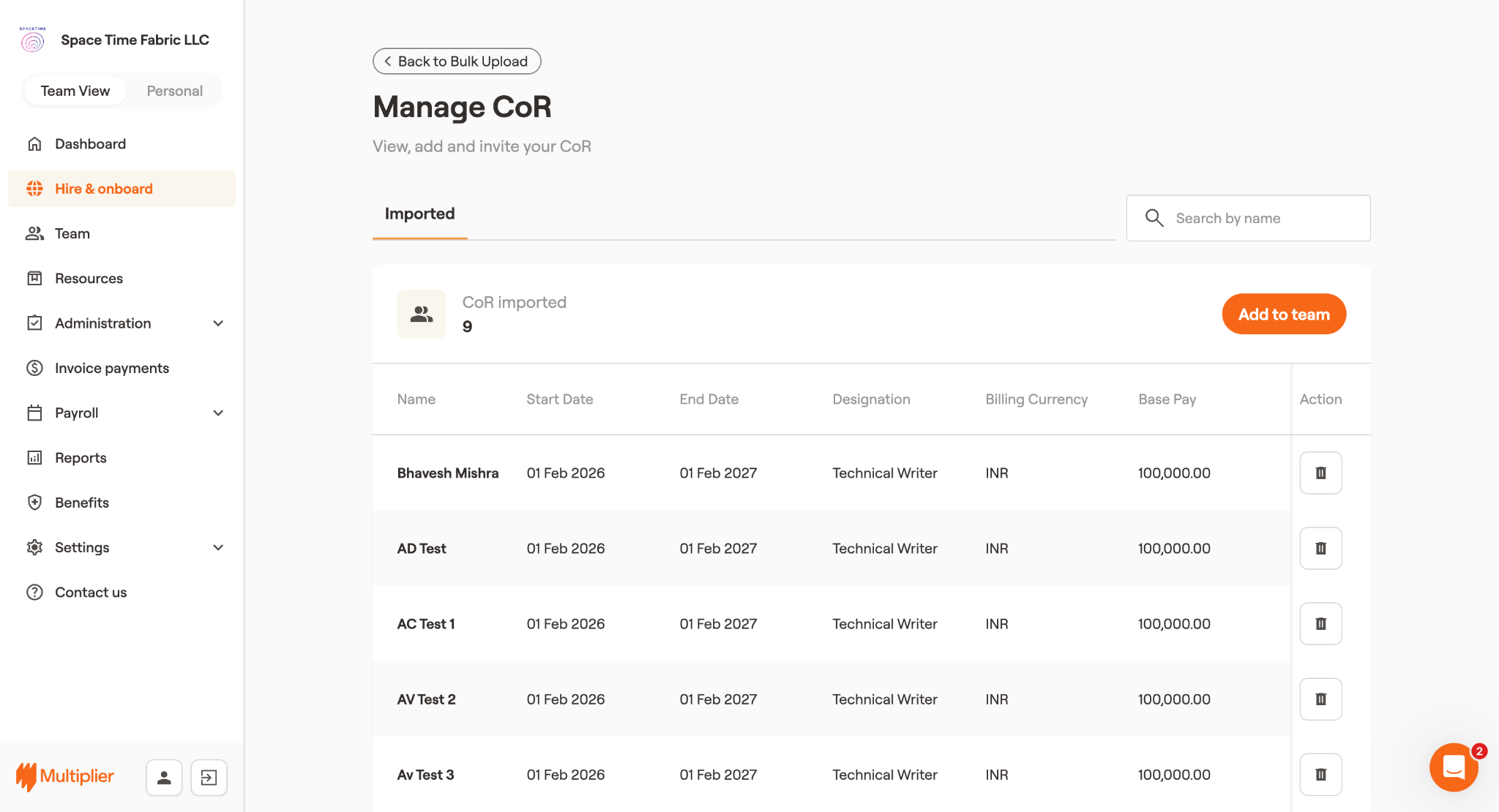The image size is (1499, 812).
Task: Remove AC Test 1 using trash icon
Action: click(x=1320, y=623)
